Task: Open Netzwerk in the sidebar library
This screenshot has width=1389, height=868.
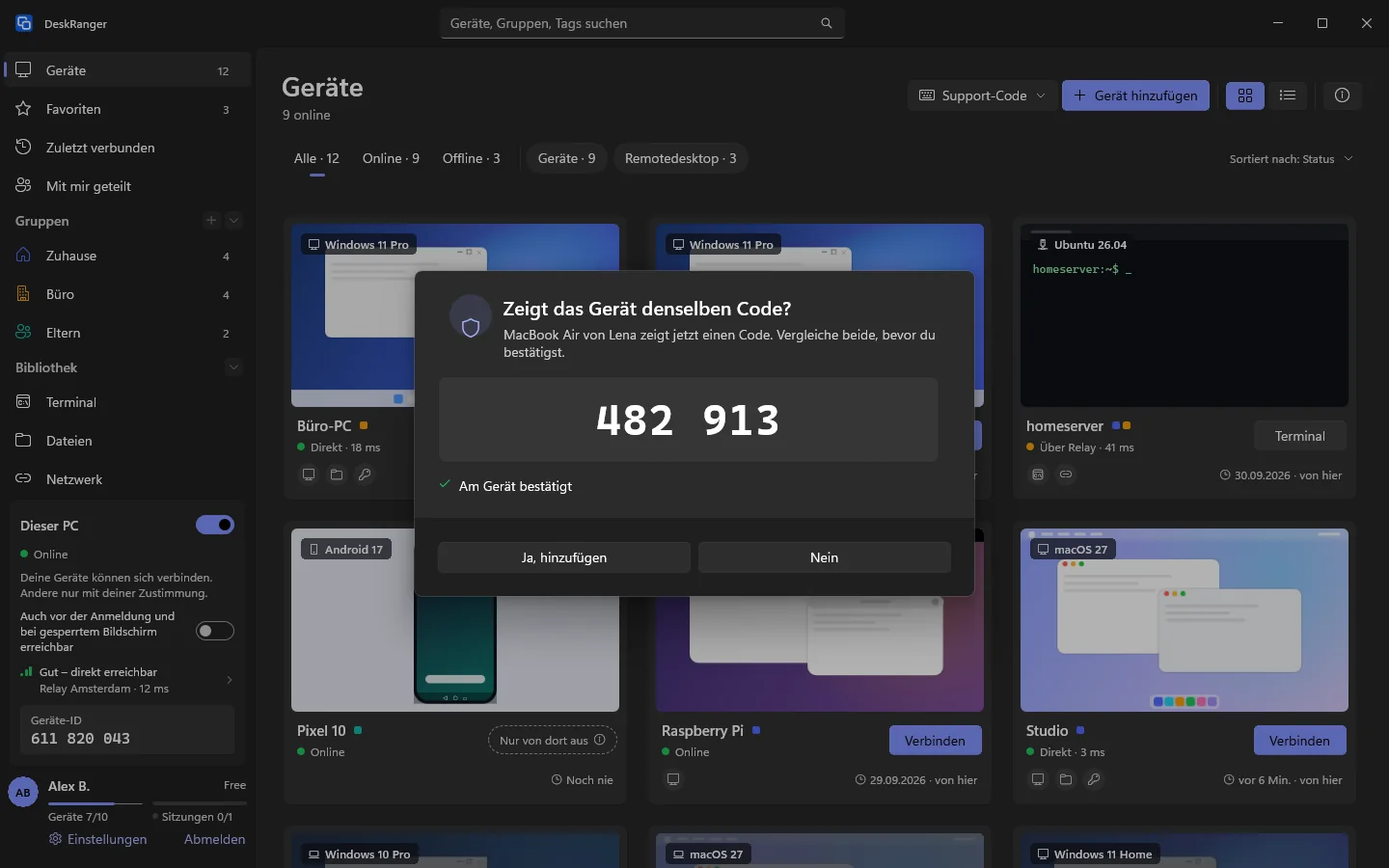Action: point(127,479)
